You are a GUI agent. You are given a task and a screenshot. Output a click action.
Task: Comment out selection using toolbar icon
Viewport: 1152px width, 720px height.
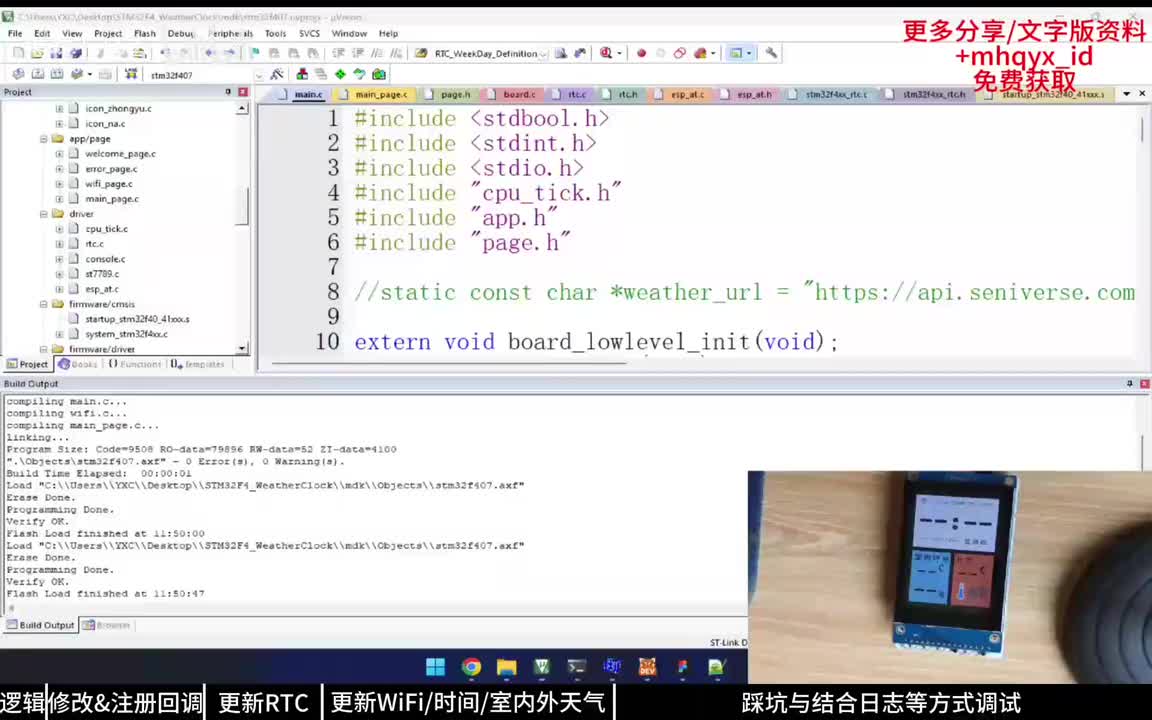[x=377, y=53]
